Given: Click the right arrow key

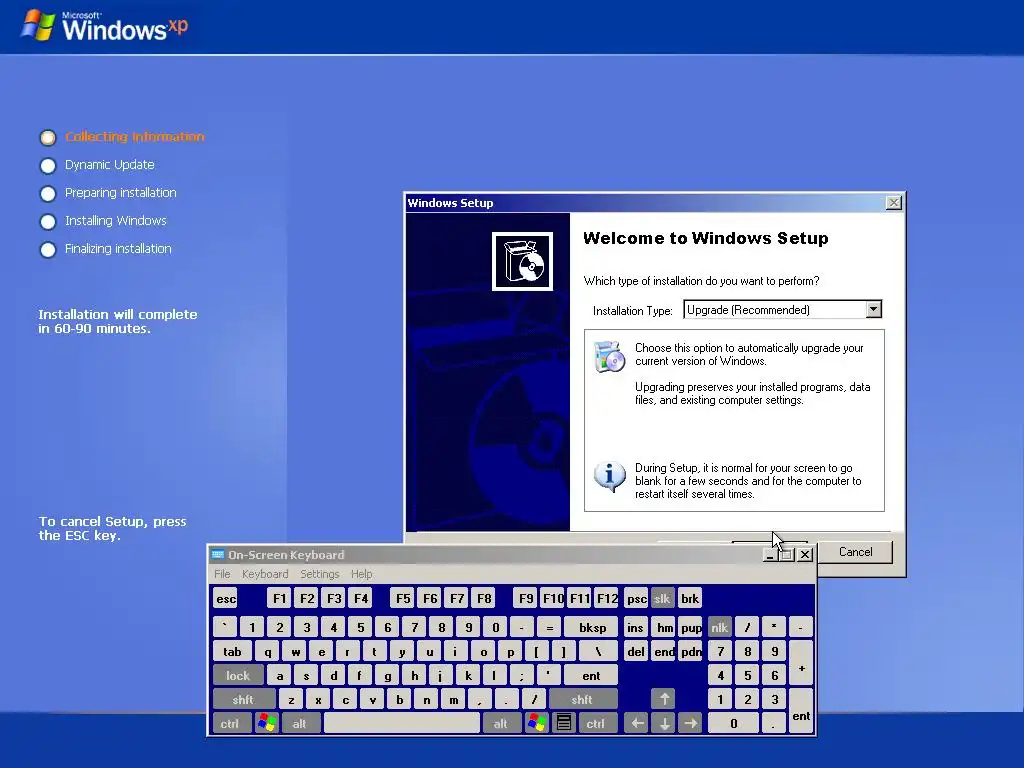Looking at the screenshot, I should [690, 724].
